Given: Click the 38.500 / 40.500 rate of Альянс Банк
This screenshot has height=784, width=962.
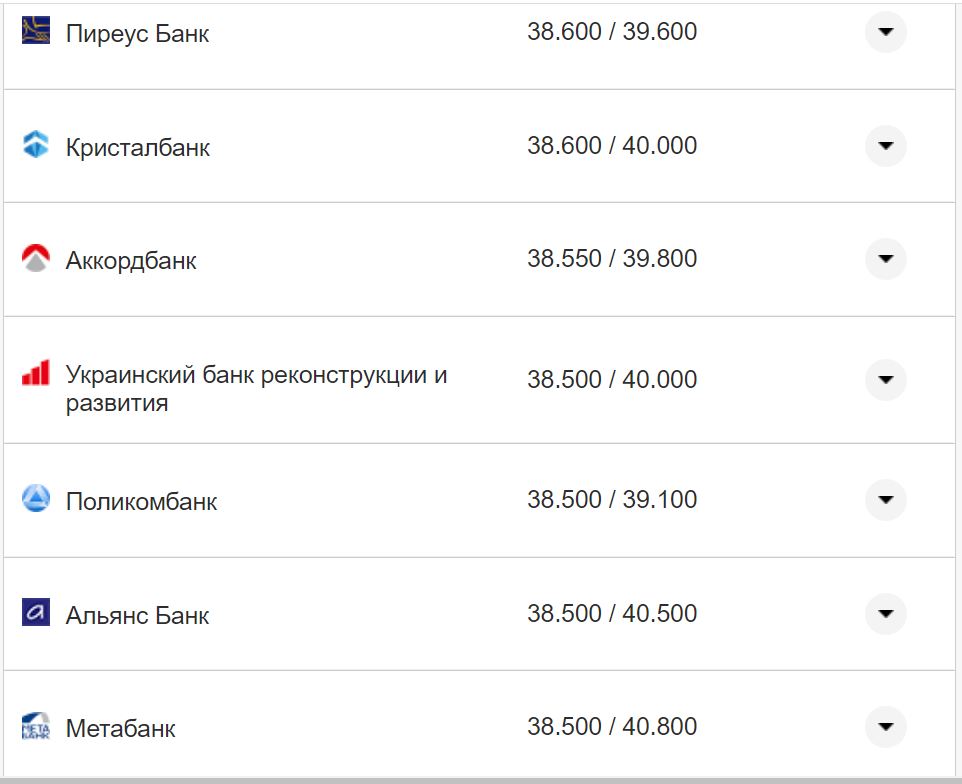Looking at the screenshot, I should 613,614.
